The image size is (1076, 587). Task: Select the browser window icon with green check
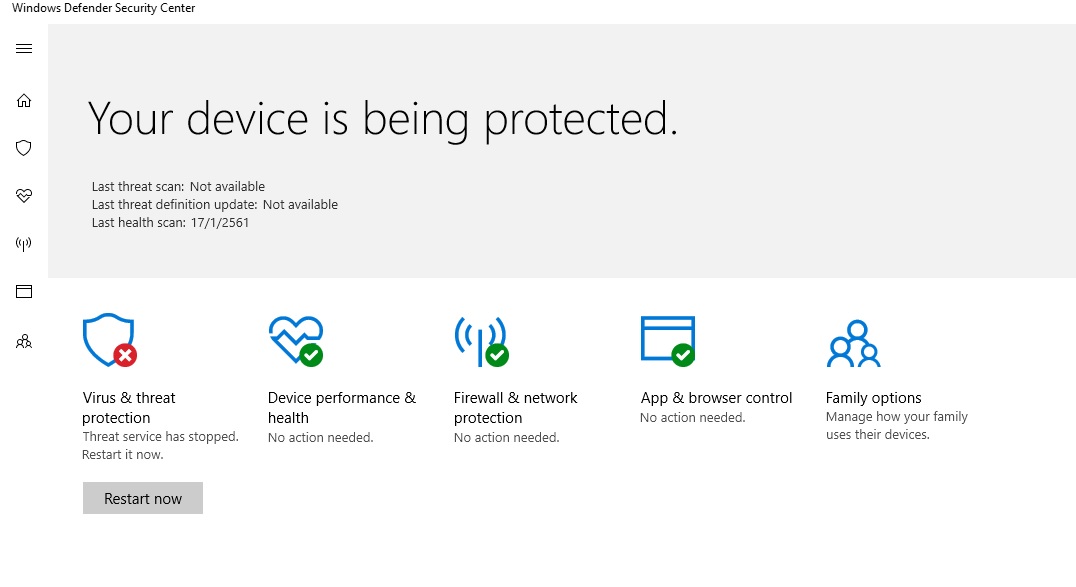(667, 340)
